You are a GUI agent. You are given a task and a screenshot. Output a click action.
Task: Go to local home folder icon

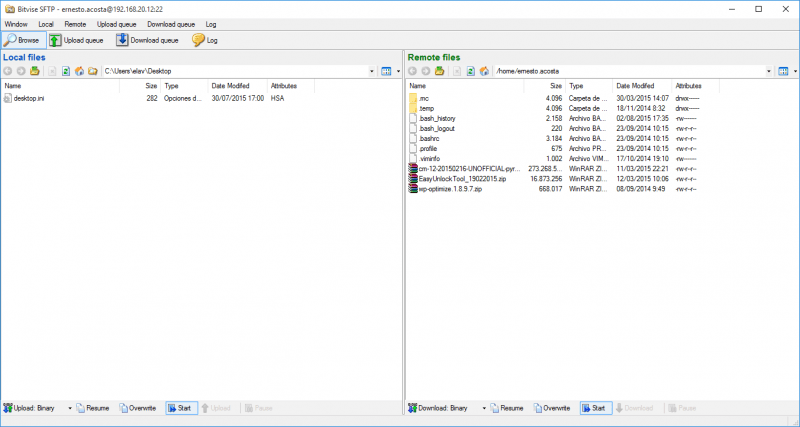tap(79, 72)
